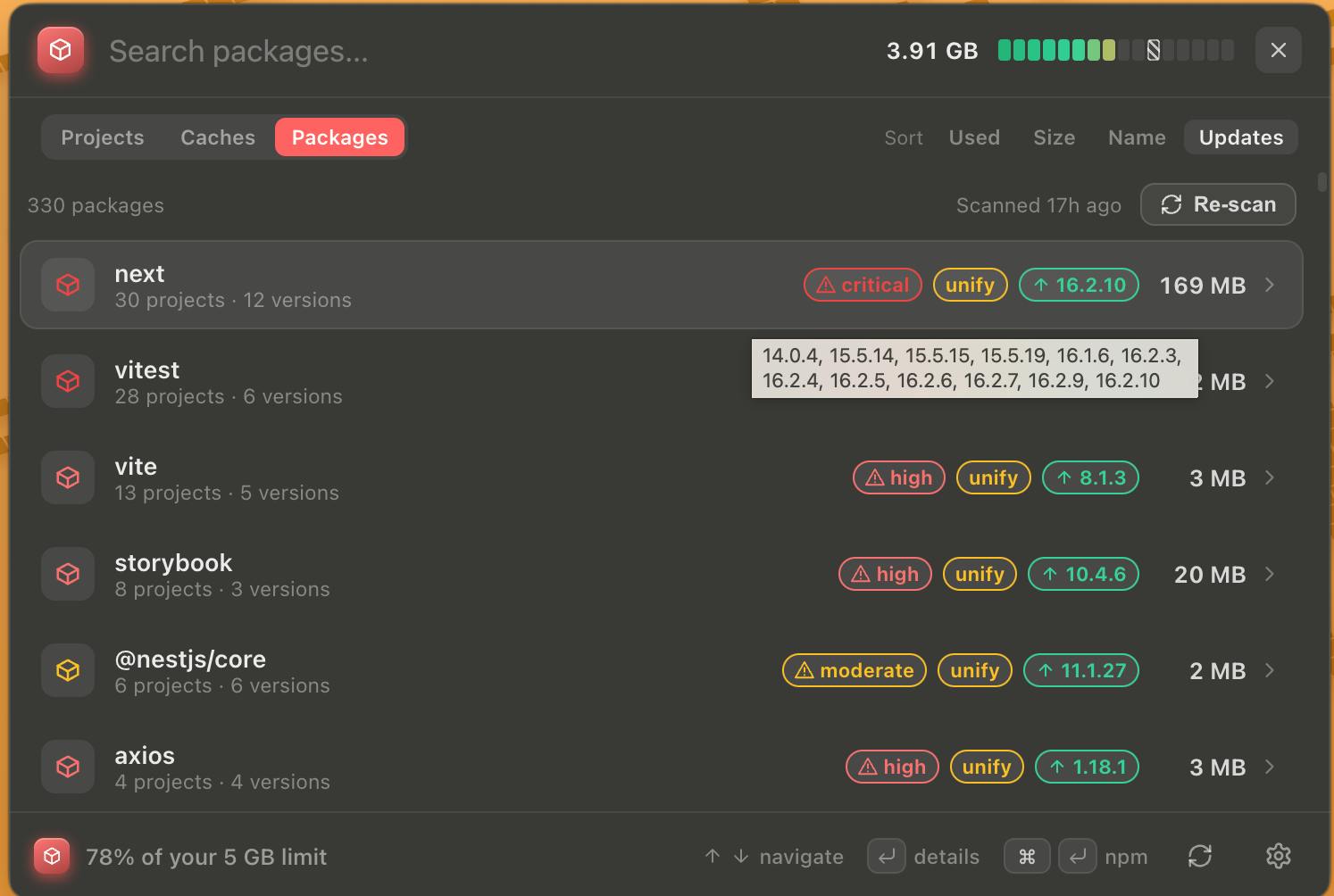
Task: Select the Packages tab
Action: point(339,137)
